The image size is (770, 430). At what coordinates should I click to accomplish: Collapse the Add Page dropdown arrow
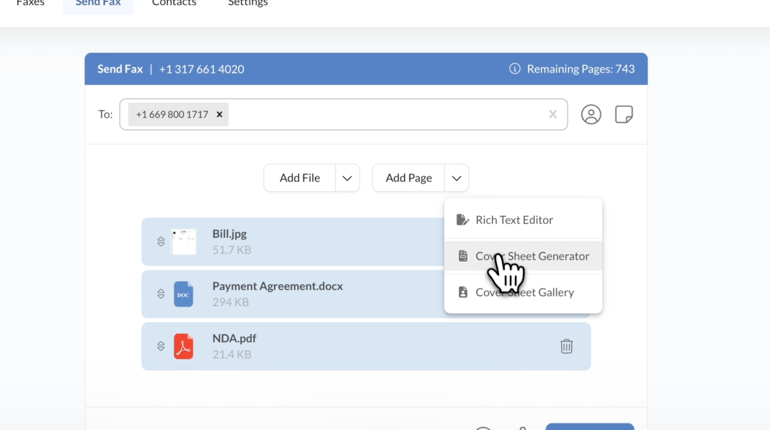tap(457, 178)
